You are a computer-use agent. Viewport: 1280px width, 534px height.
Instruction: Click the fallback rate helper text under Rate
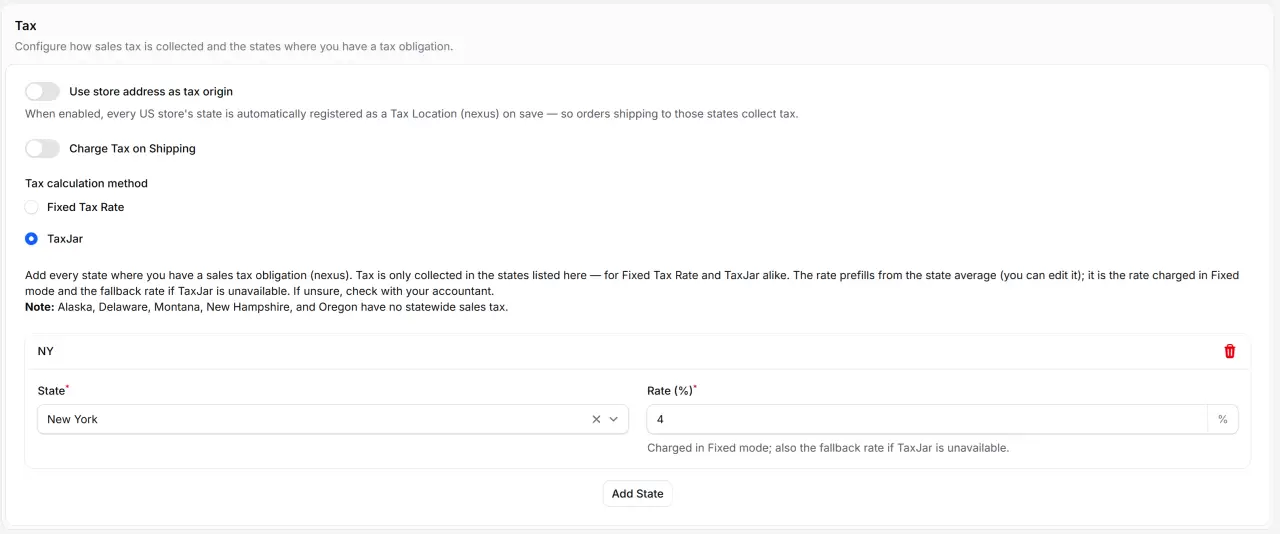(828, 448)
